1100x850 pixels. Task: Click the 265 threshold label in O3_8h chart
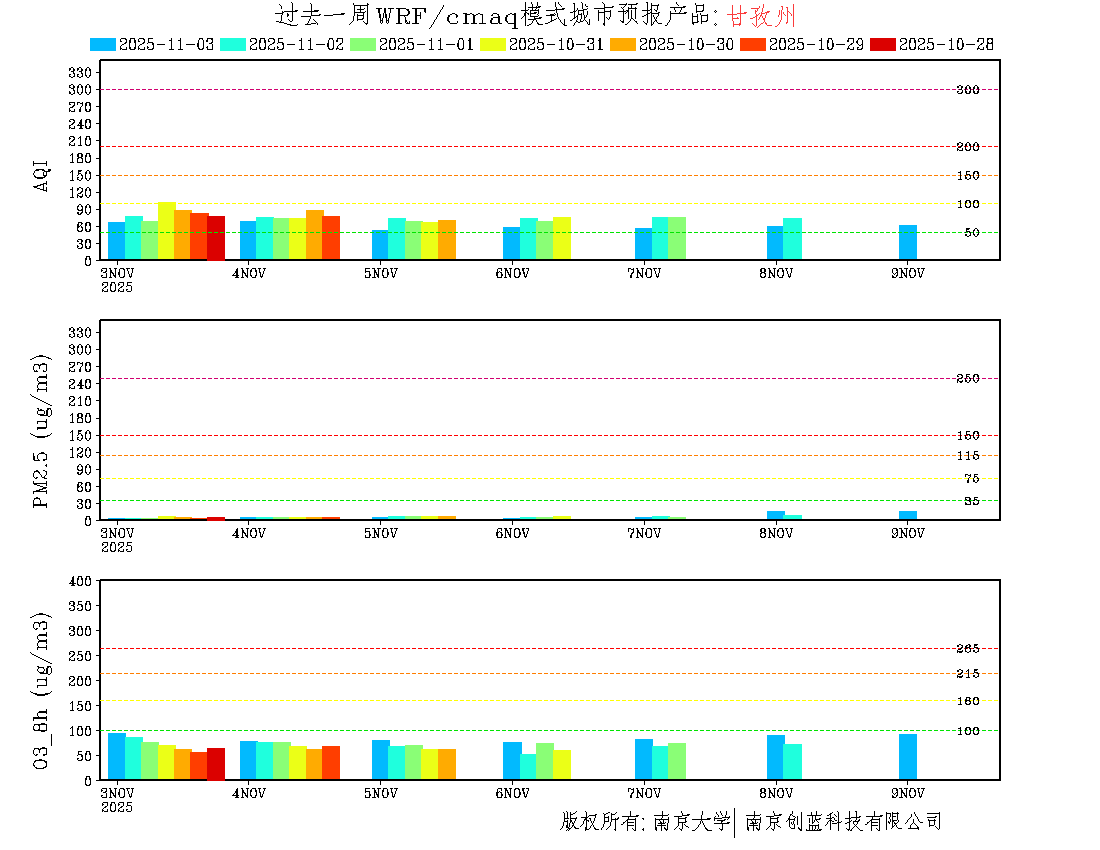967,648
